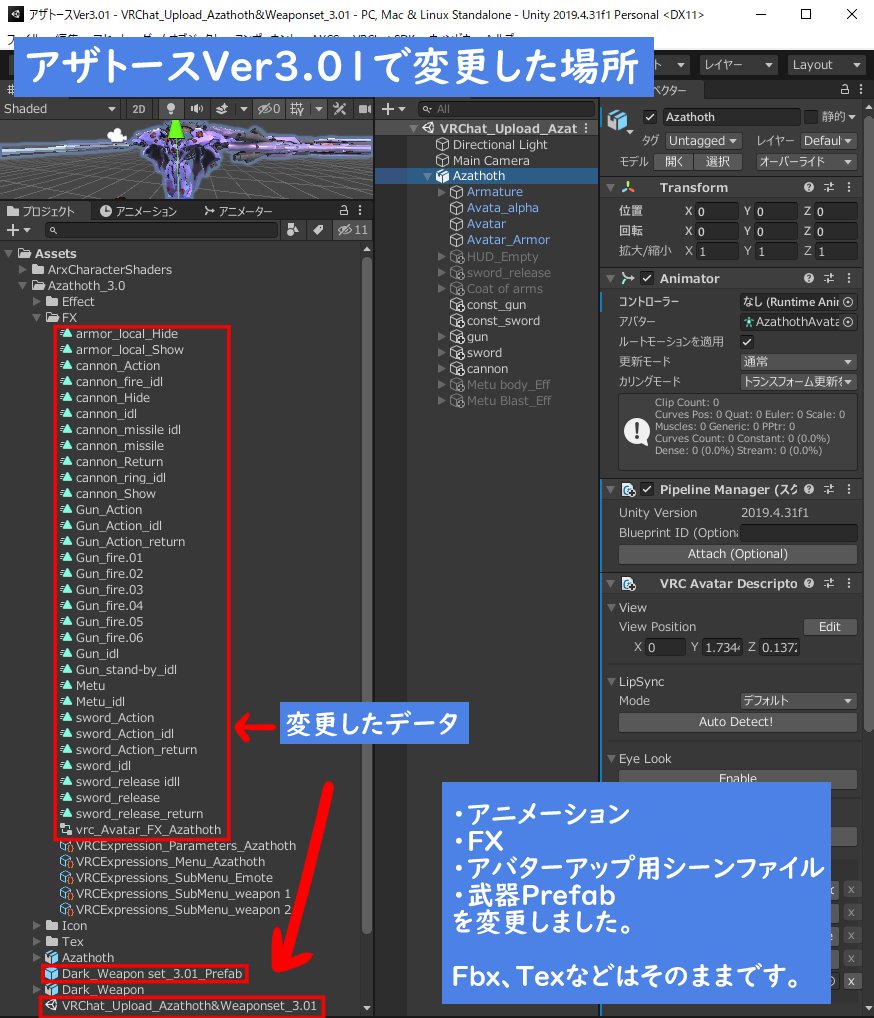Viewport: 874px width, 1018px height.
Task: Select vrc_Avatar_FX_Azathoth controller asset
Action: [x=148, y=830]
